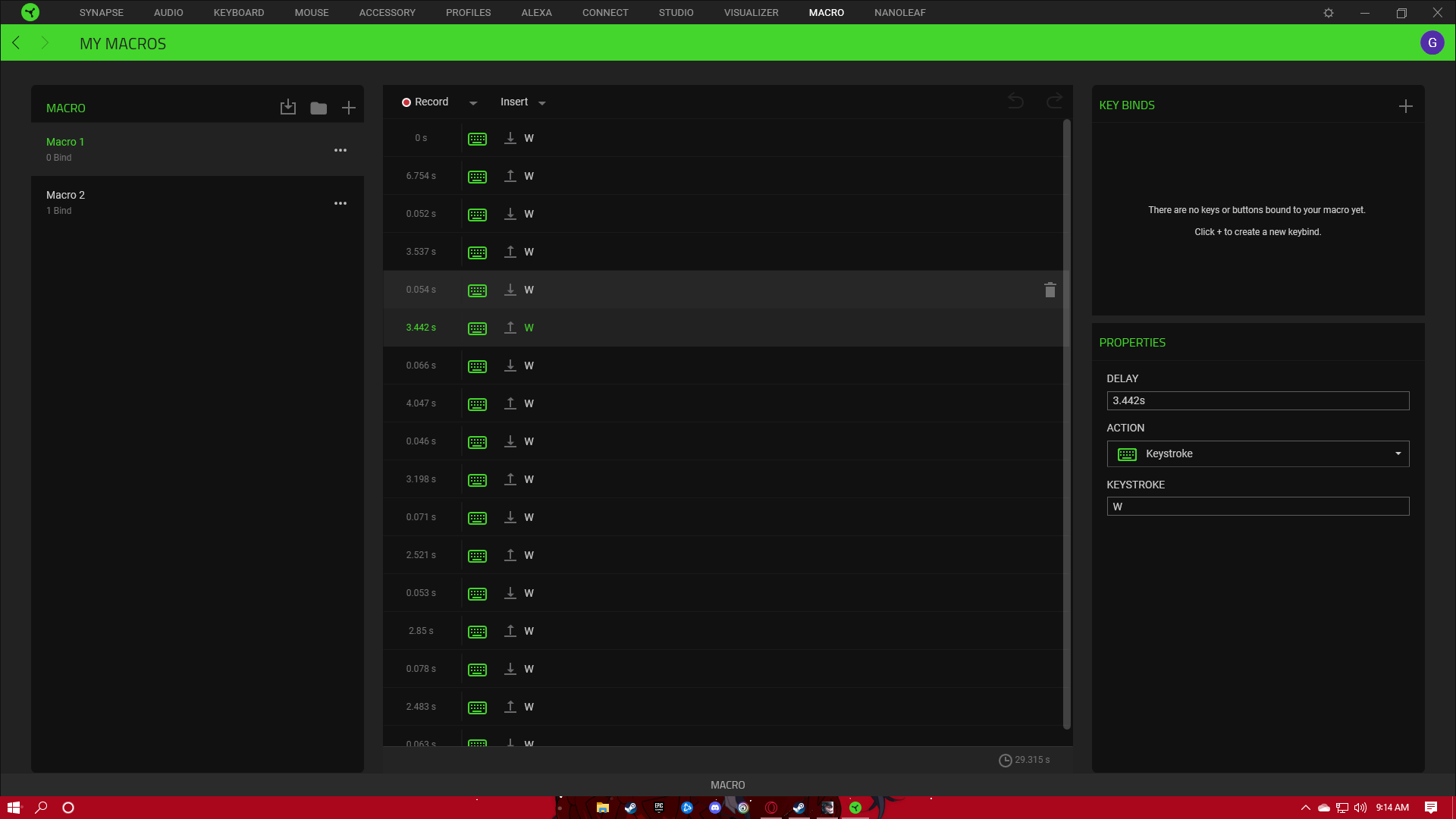Switch to the NANOLEAF tab
This screenshot has height=819, width=1456.
click(899, 13)
